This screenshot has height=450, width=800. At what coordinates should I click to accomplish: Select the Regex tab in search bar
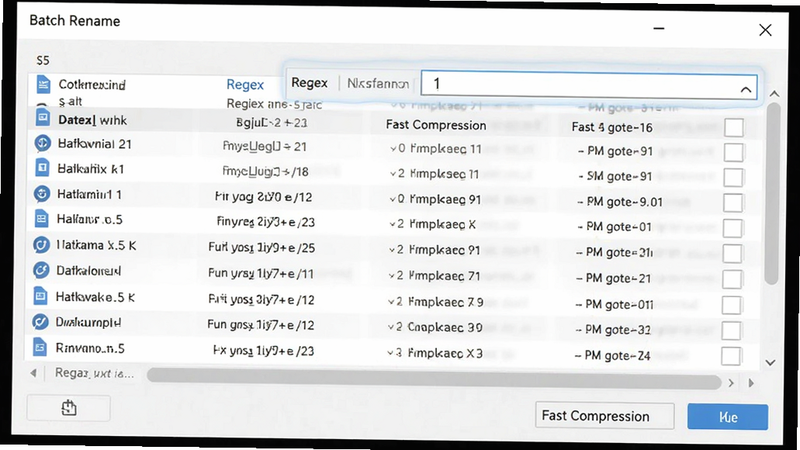pos(309,83)
